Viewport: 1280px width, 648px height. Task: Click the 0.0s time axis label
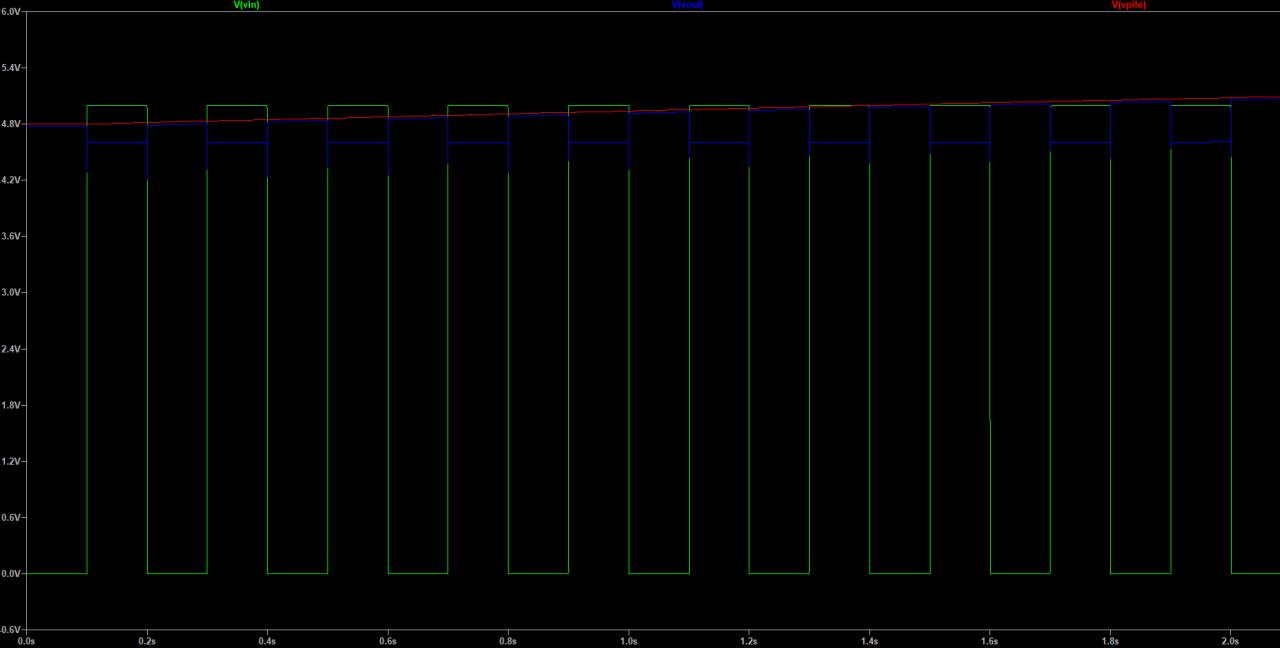27,641
